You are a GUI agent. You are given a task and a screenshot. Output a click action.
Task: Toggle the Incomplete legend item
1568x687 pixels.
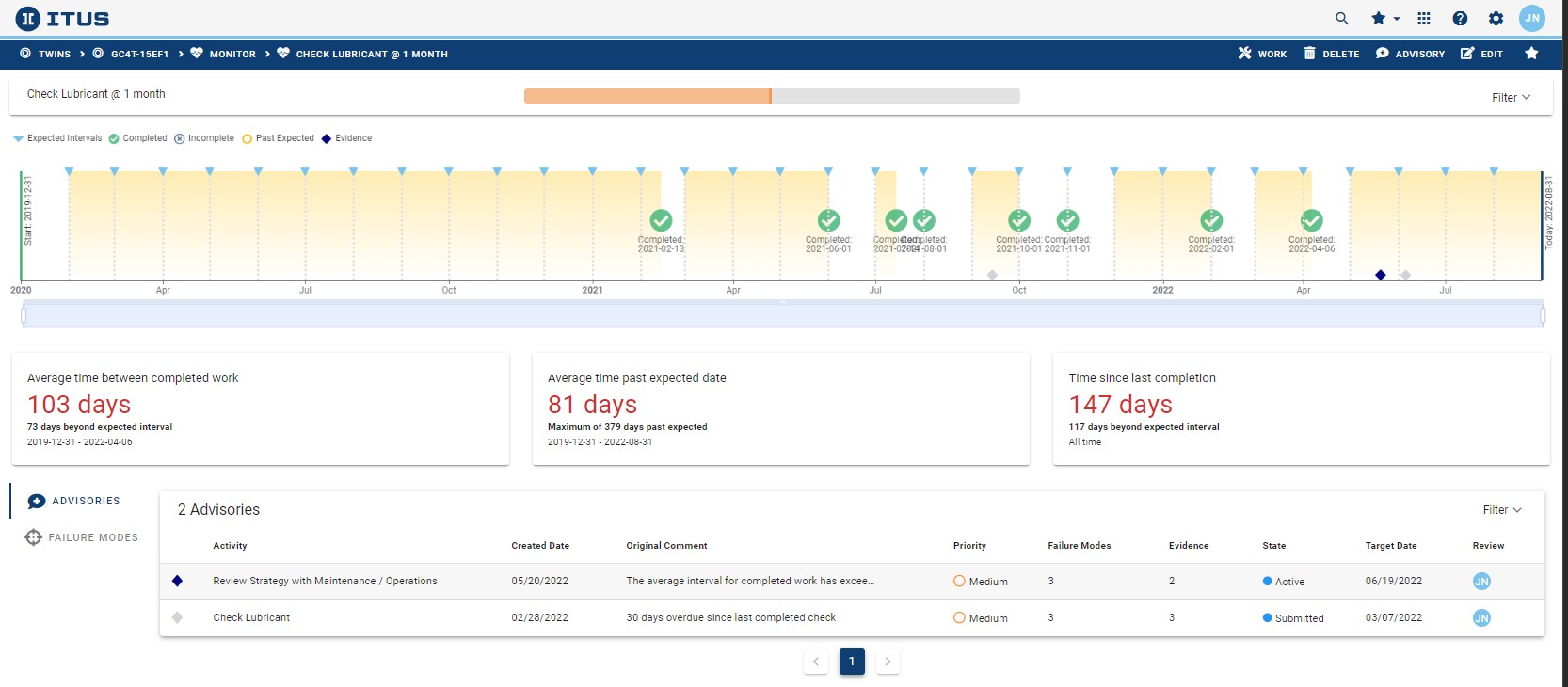pyautogui.click(x=204, y=138)
